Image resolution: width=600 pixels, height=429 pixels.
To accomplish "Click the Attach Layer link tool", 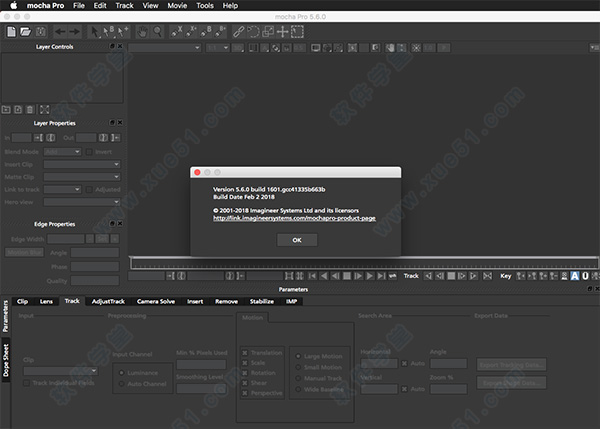I will (x=238, y=32).
